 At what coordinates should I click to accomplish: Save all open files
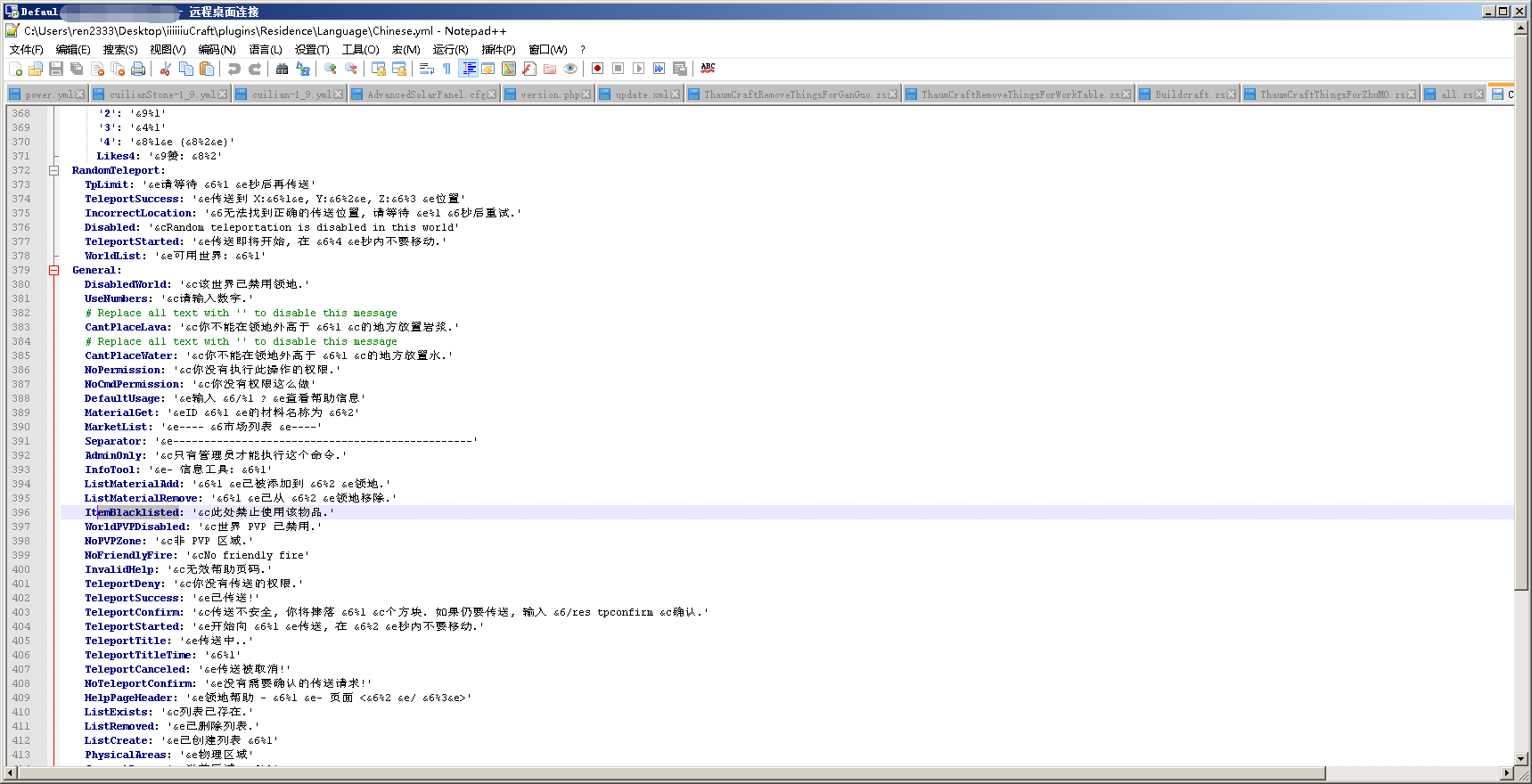point(77,69)
